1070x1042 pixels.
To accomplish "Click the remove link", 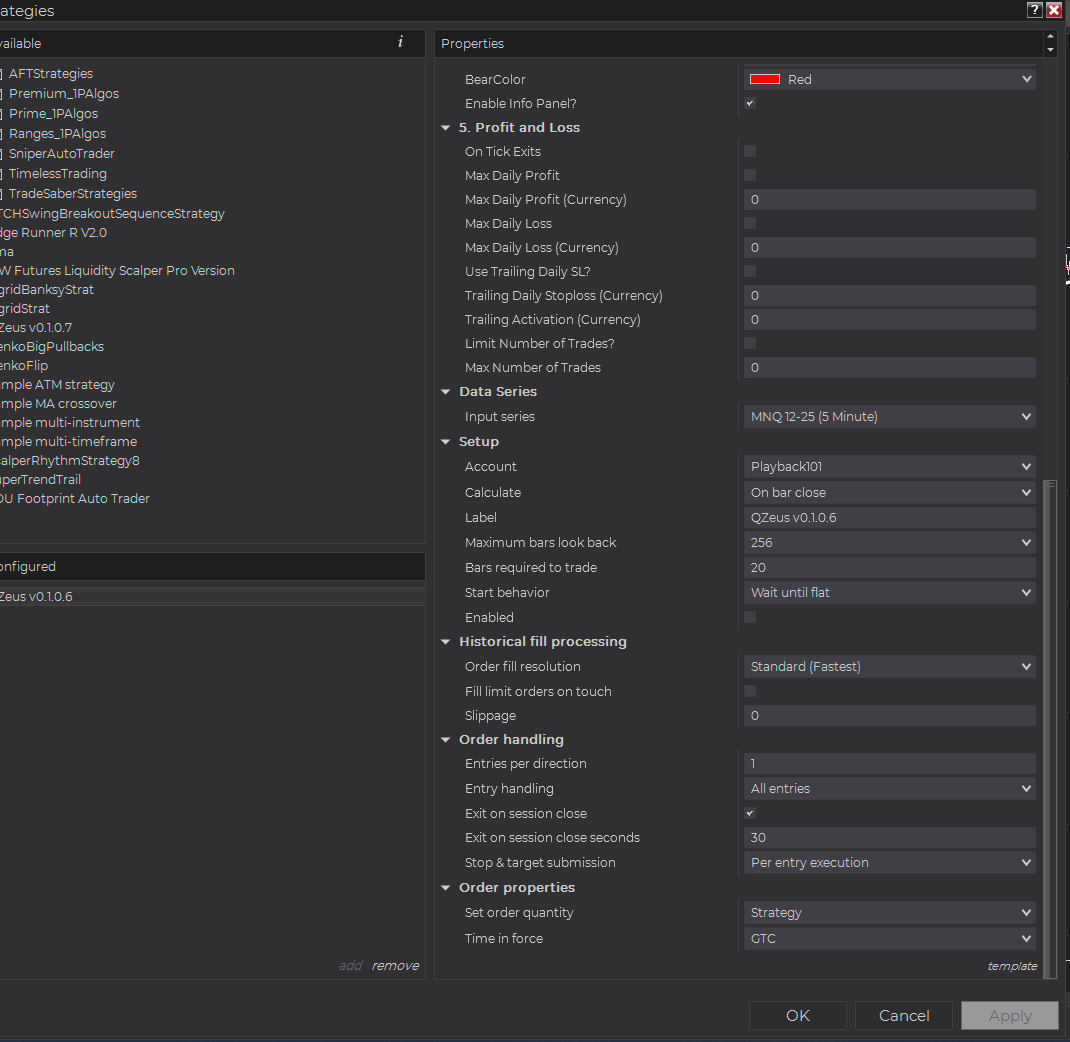I will 395,966.
